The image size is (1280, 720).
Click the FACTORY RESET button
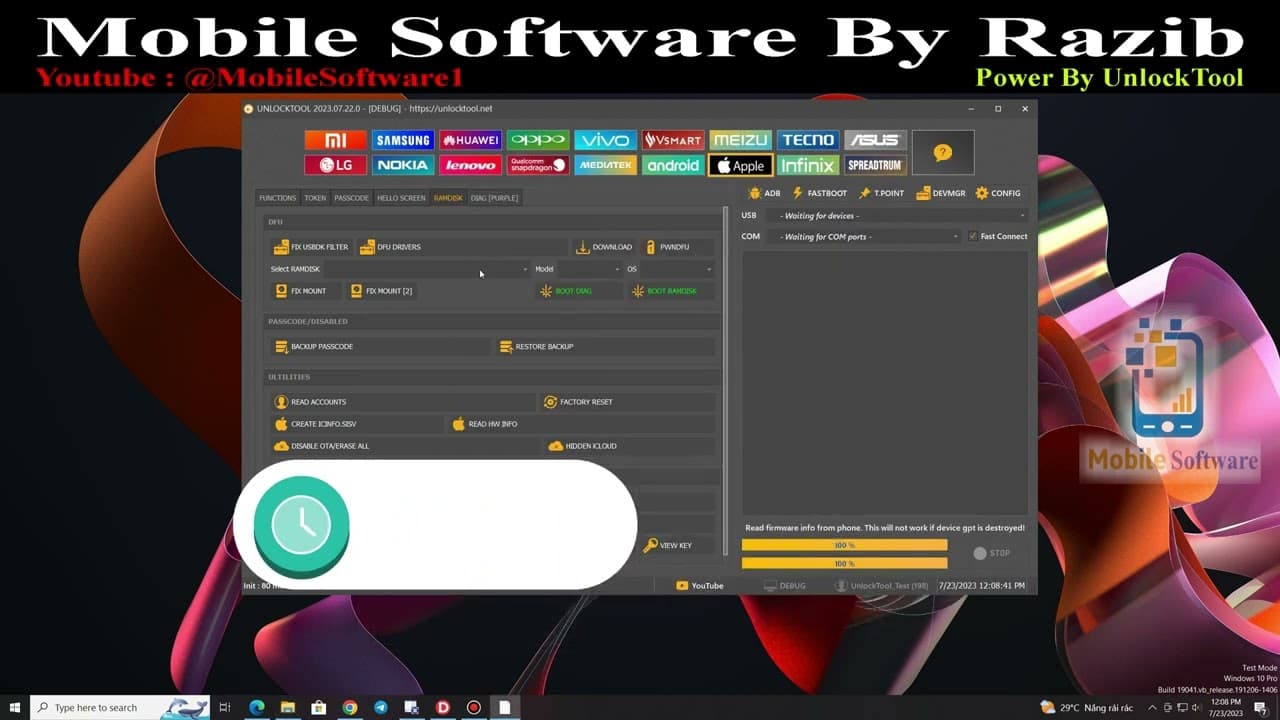628,402
